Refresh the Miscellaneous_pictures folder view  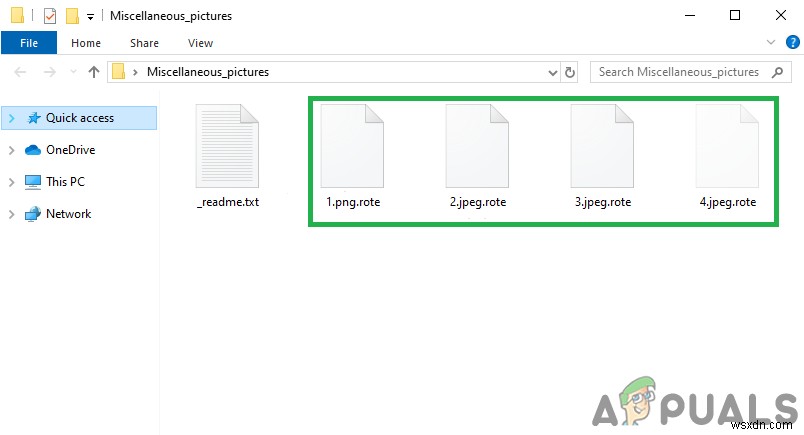[570, 72]
